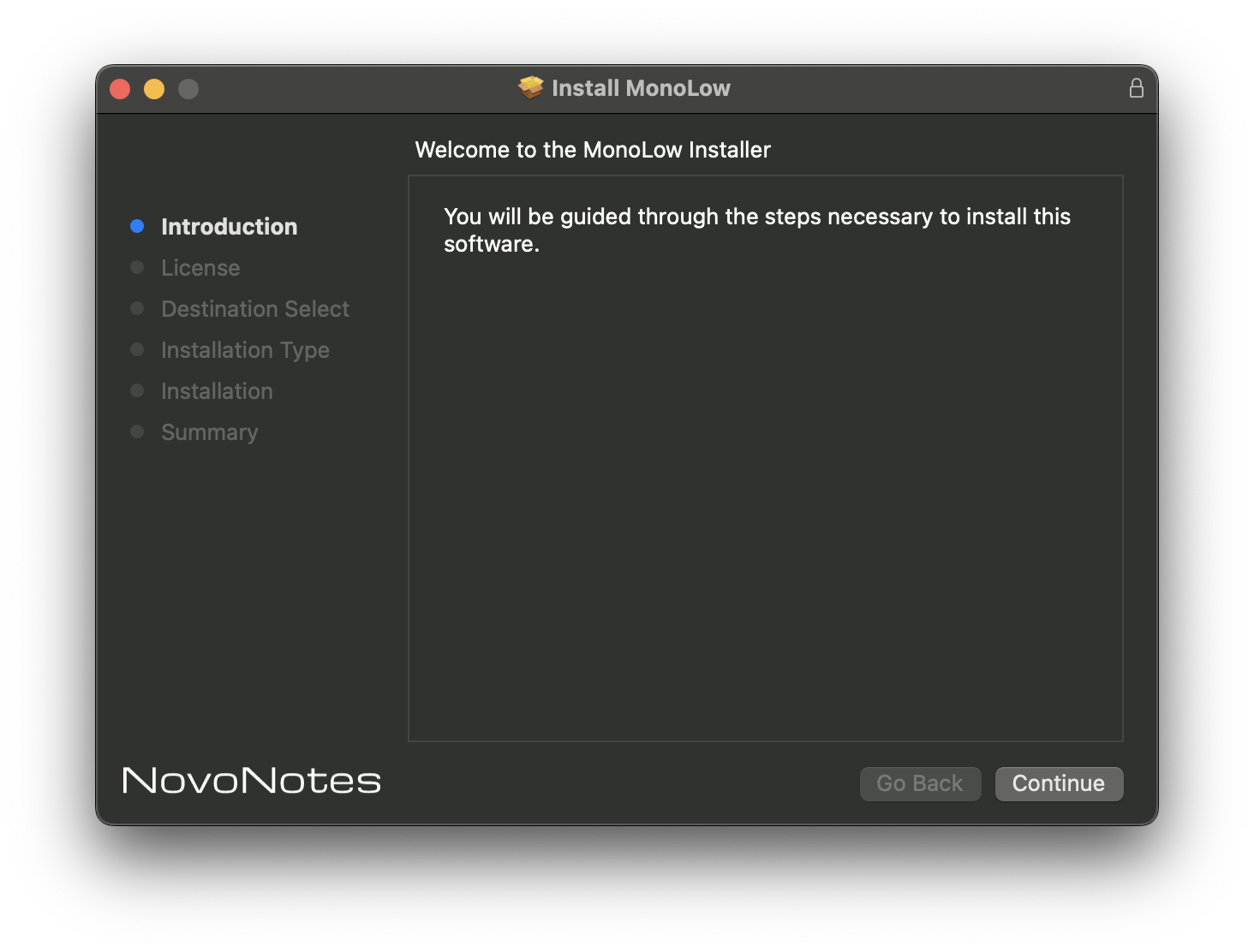This screenshot has height=952, width=1254.
Task: Select the Installation Type sidebar entry
Action: point(244,349)
